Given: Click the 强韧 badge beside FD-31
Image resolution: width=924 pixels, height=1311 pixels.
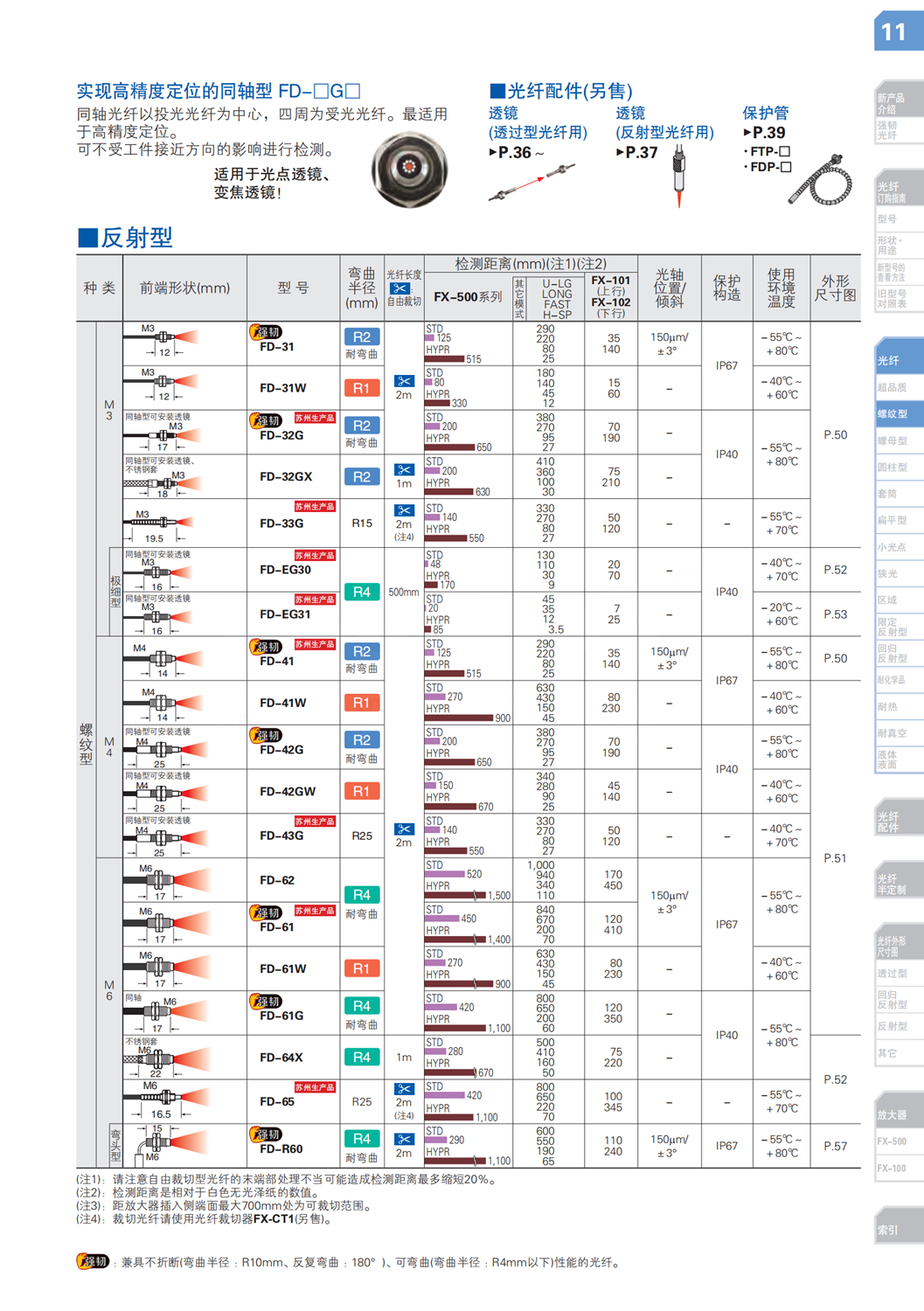Looking at the screenshot, I should 267,332.
